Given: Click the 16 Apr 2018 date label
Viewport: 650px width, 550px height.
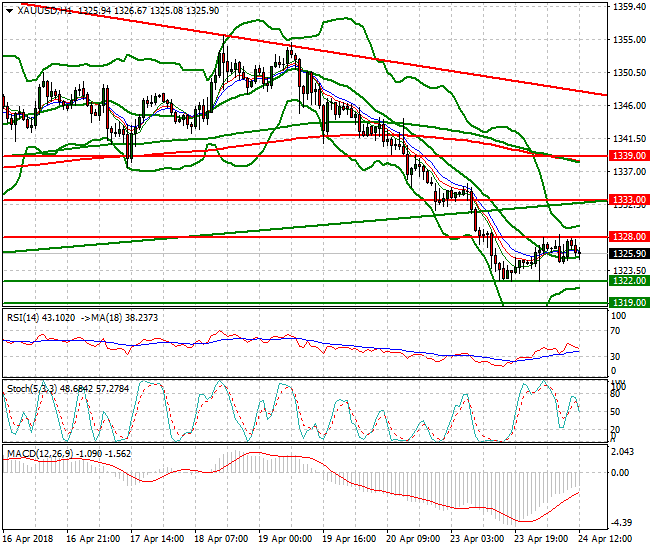Looking at the screenshot, I should pos(28,539).
